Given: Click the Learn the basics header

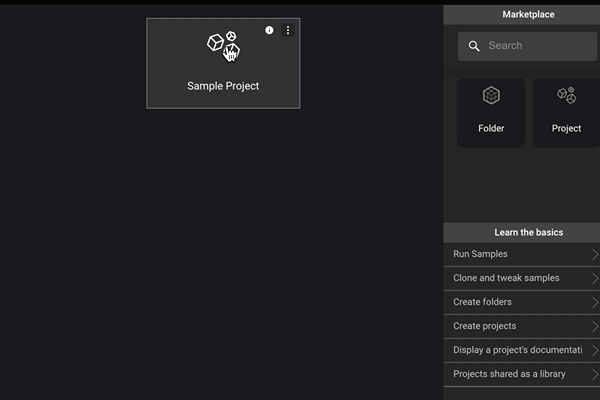Looking at the screenshot, I should [x=521, y=232].
